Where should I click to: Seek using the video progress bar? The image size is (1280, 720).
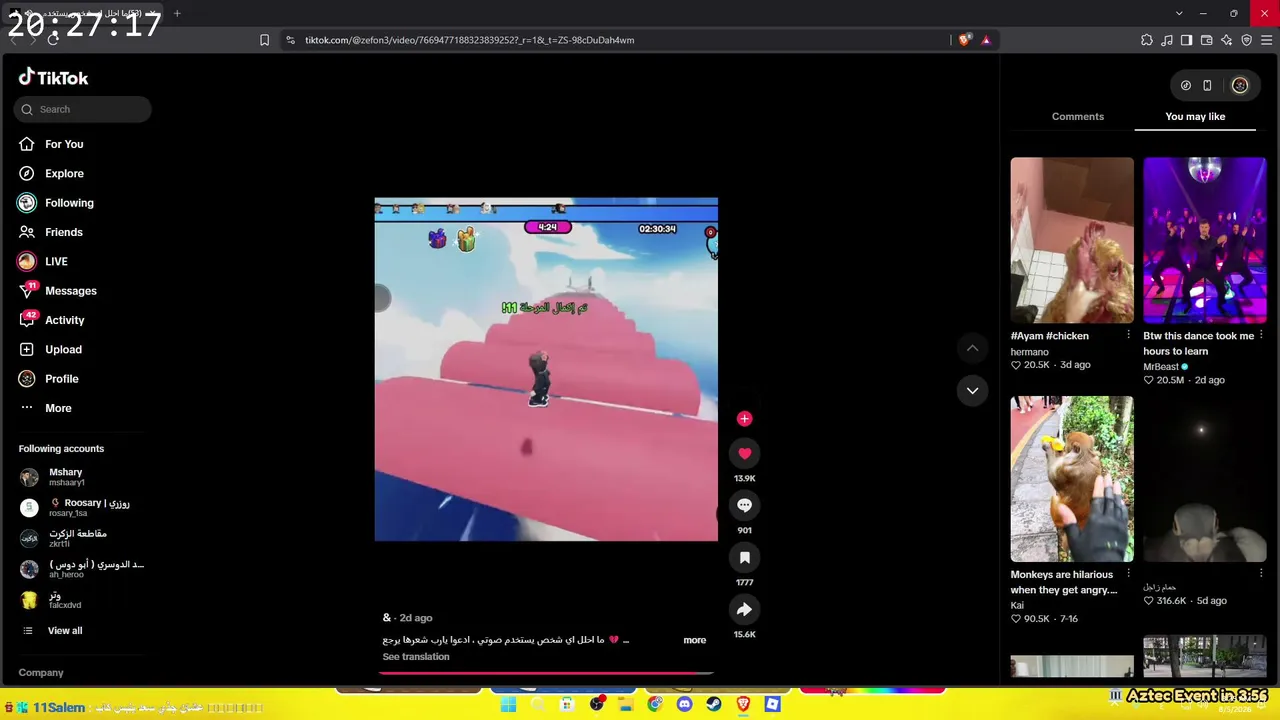point(546,673)
